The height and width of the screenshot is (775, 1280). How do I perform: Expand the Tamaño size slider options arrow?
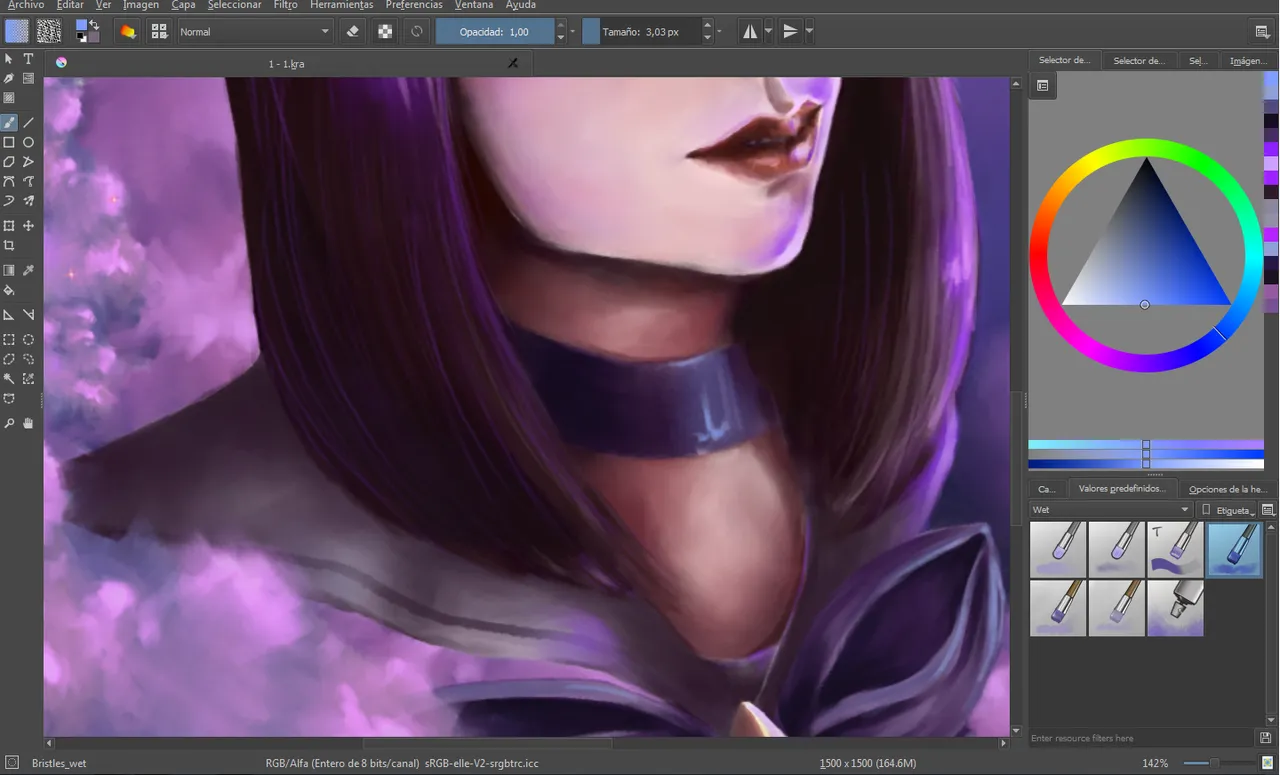[719, 32]
